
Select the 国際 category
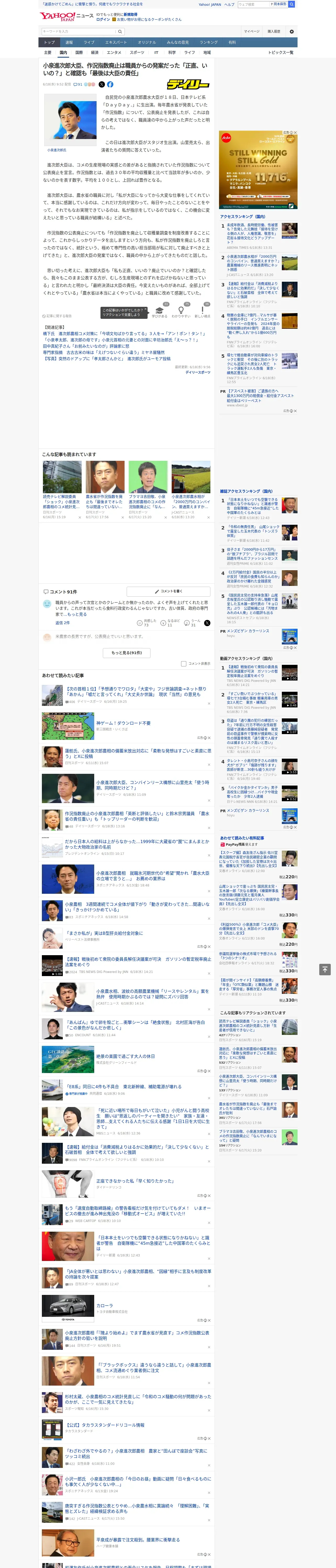coord(79,52)
